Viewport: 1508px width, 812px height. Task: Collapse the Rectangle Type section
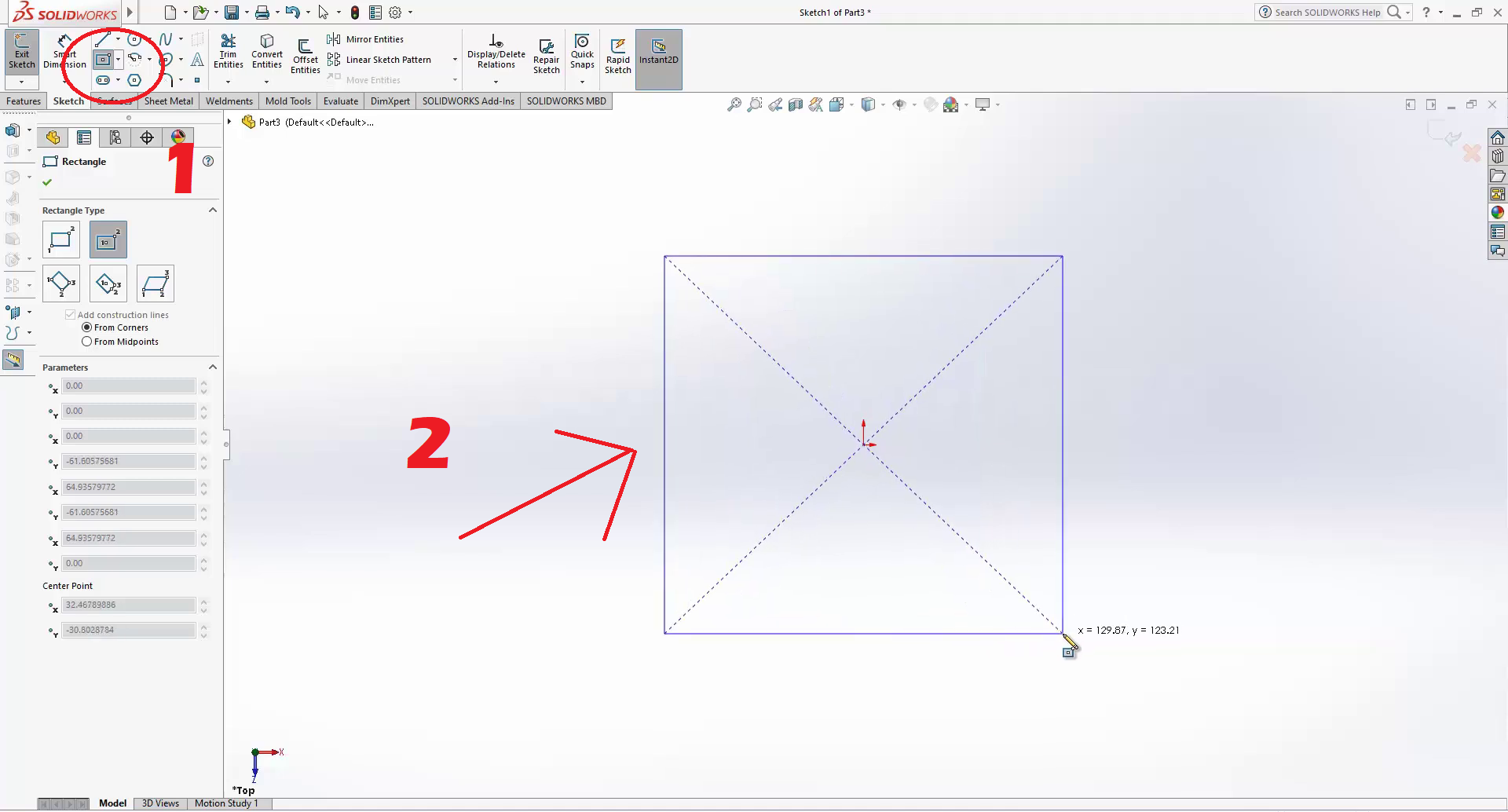click(x=212, y=210)
